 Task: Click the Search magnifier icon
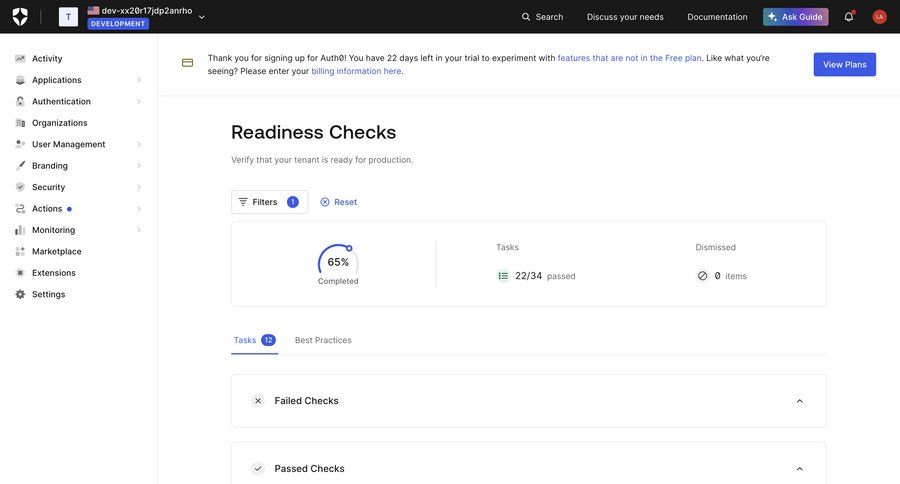tap(526, 17)
